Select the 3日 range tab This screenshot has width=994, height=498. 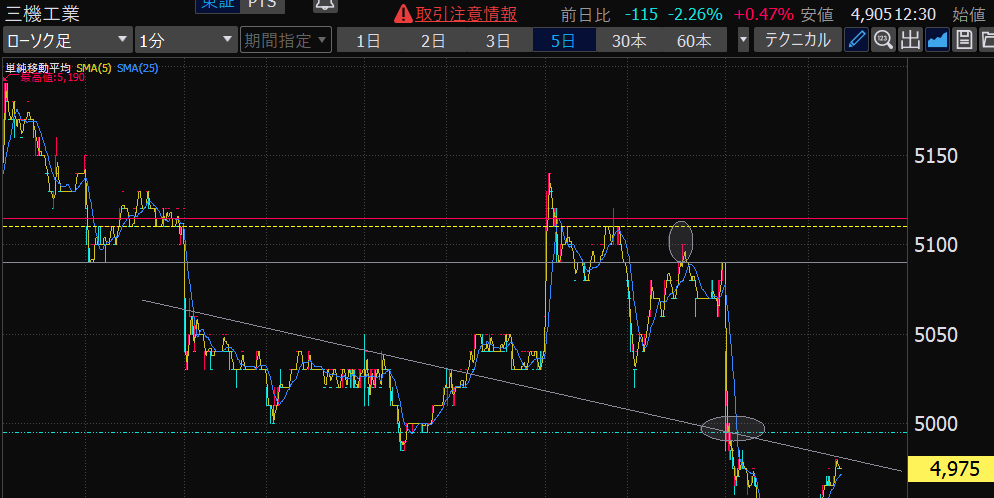pyautogui.click(x=498, y=41)
